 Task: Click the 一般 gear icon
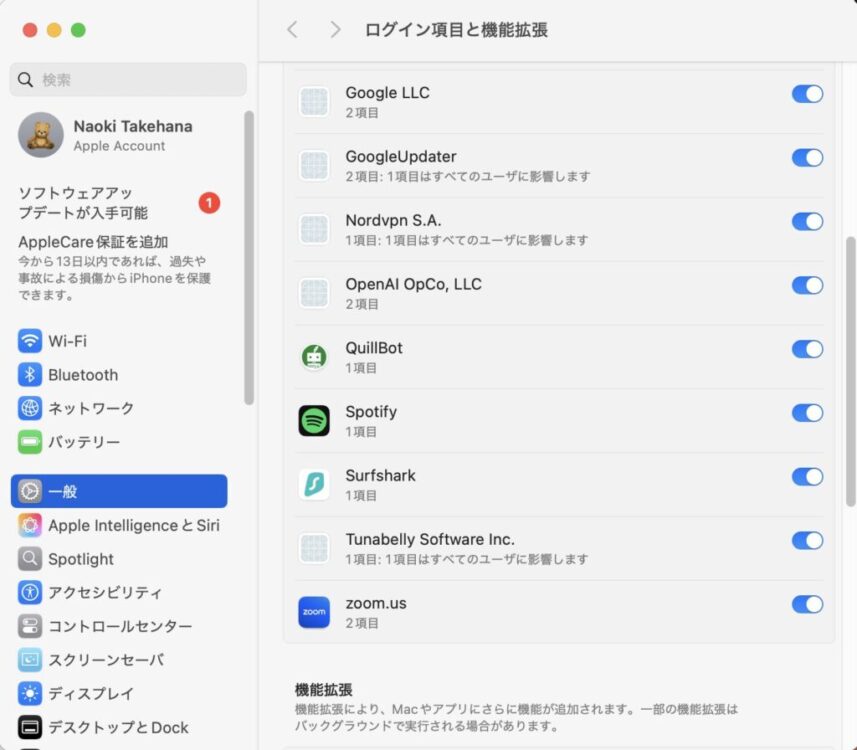coord(30,491)
